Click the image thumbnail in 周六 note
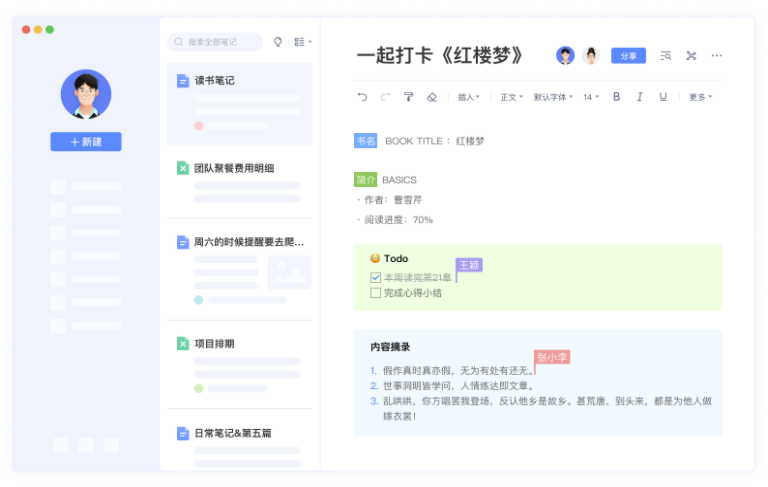Image resolution: width=768 pixels, height=487 pixels. click(x=289, y=272)
